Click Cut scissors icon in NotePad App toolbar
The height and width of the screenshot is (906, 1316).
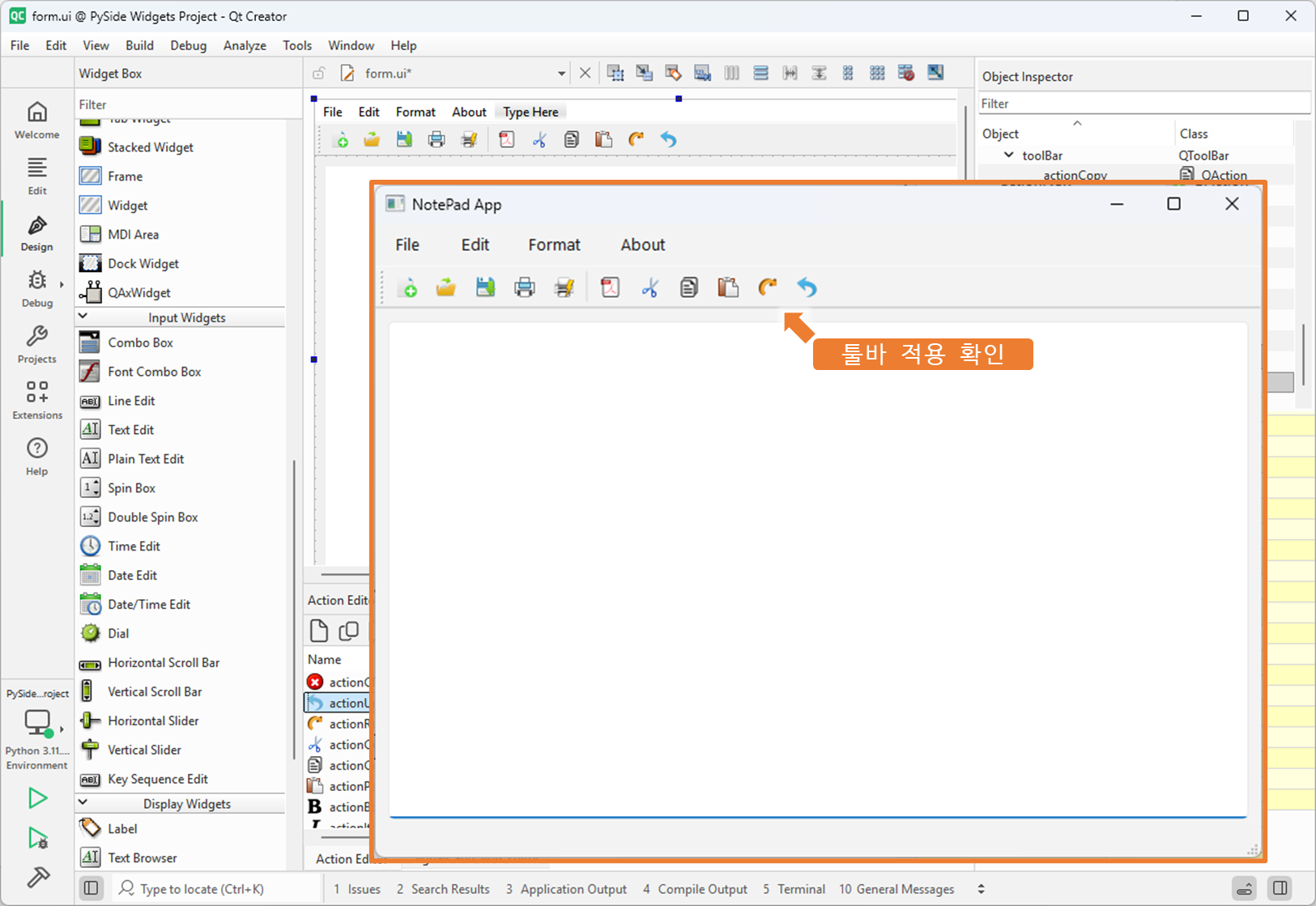649,287
